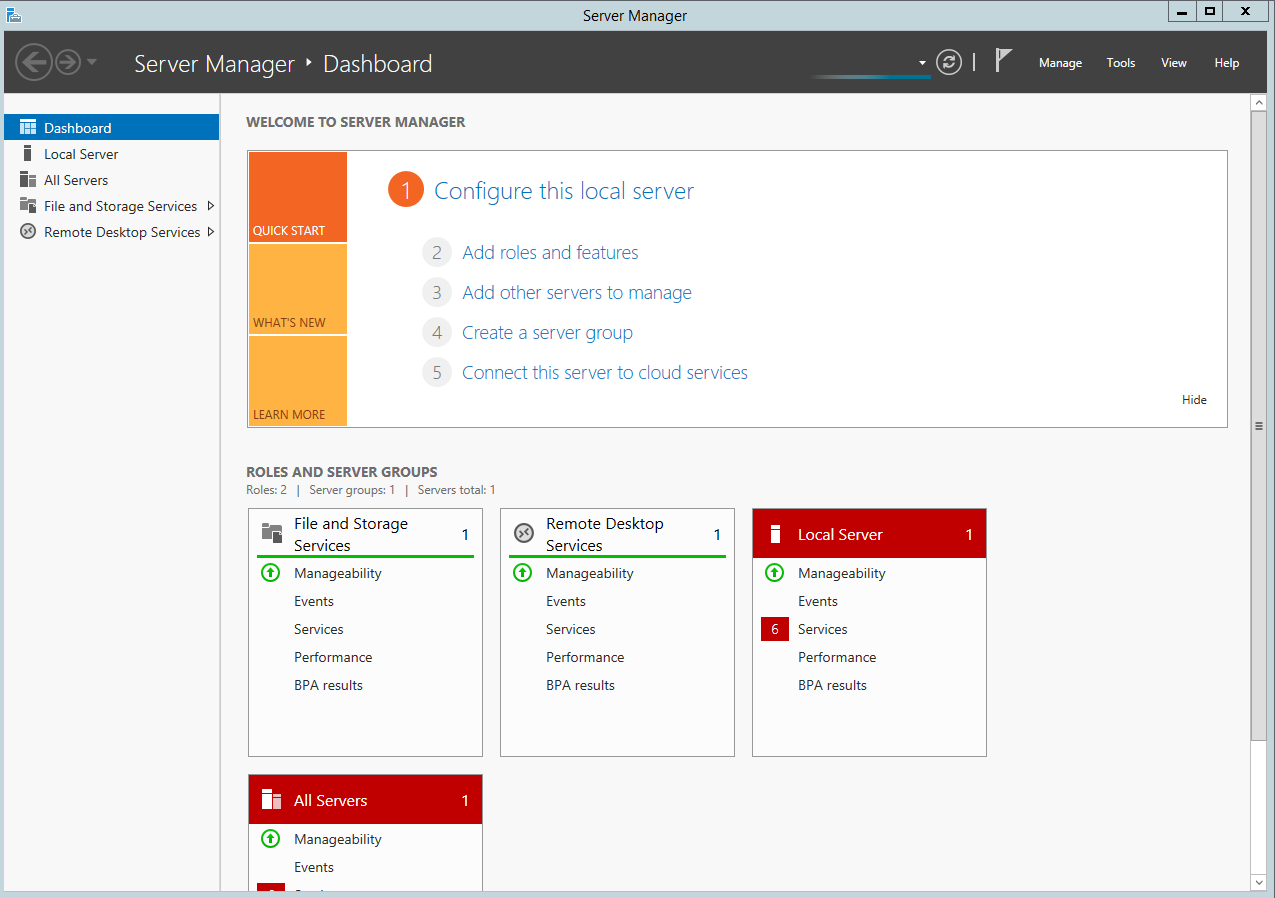Click the vertical scrollbar thumb

(1259, 426)
